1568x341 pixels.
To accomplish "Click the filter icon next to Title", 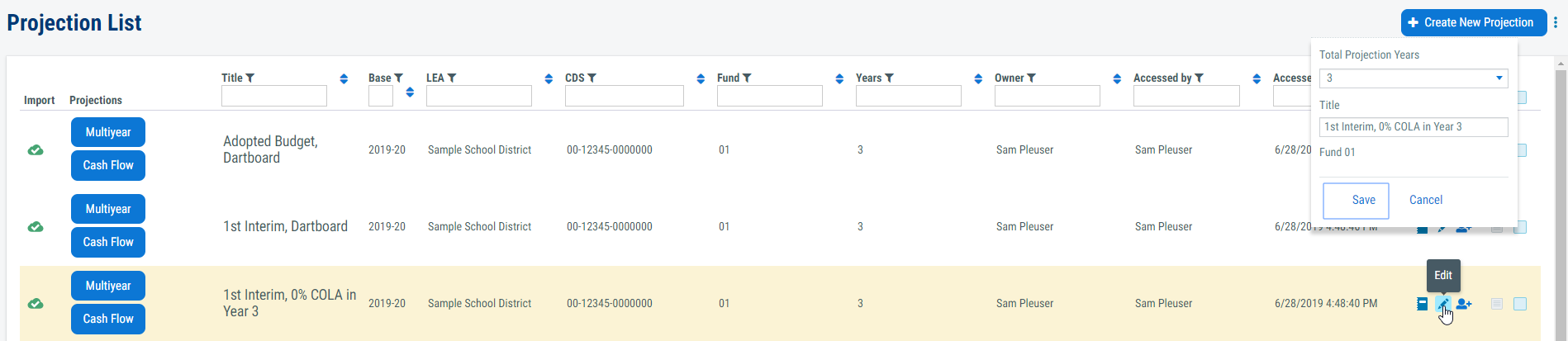I will coord(250,78).
